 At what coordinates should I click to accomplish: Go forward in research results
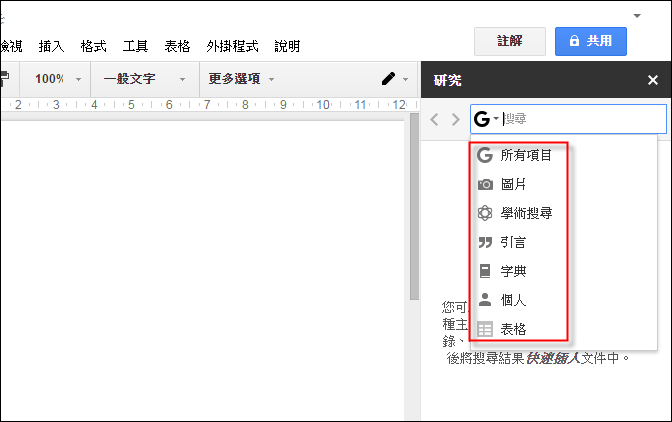coord(456,119)
